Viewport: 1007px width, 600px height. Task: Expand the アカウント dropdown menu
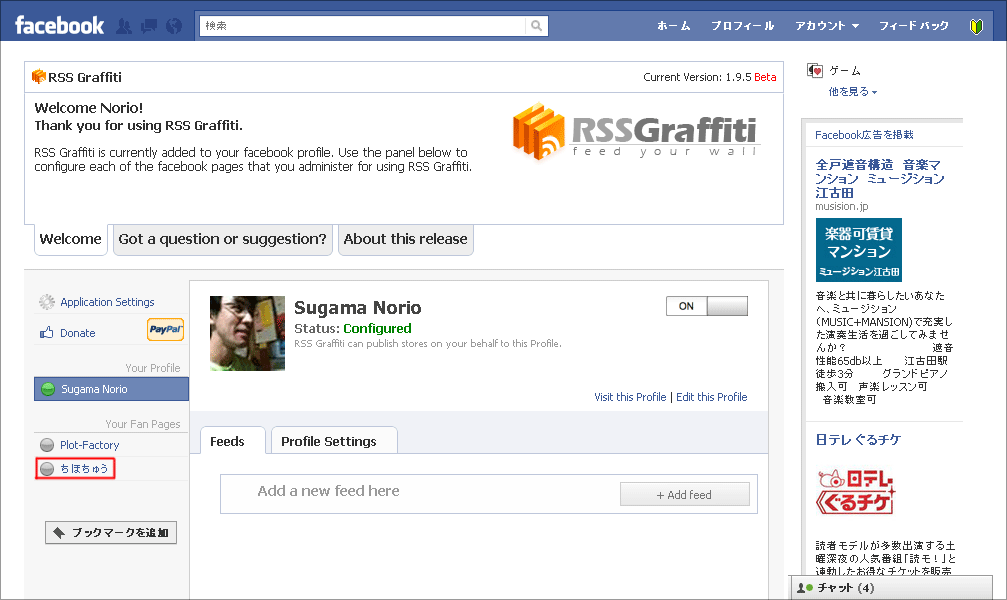[x=827, y=26]
